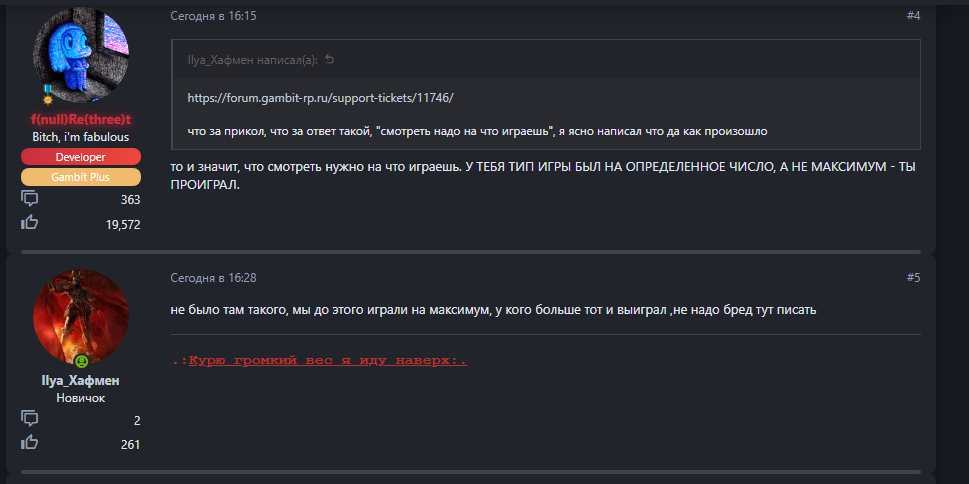The height and width of the screenshot is (484, 969).
Task: Click the messages icon under Ilya_Хафмен
Action: coord(30,419)
